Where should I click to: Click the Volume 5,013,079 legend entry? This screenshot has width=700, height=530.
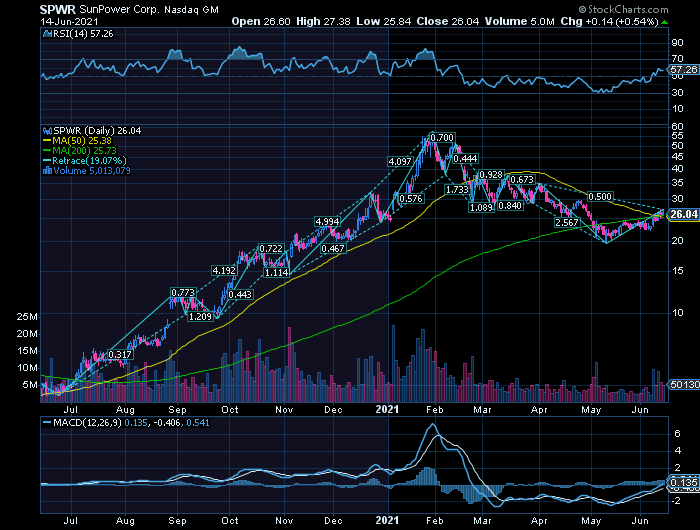pyautogui.click(x=92, y=171)
